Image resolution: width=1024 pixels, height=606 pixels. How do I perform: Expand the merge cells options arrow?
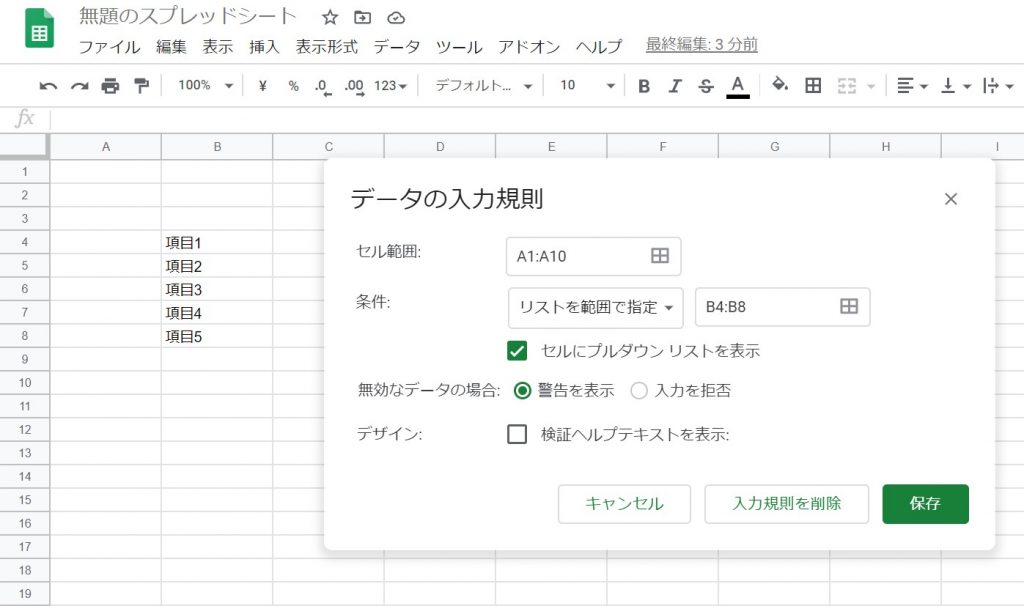click(871, 86)
